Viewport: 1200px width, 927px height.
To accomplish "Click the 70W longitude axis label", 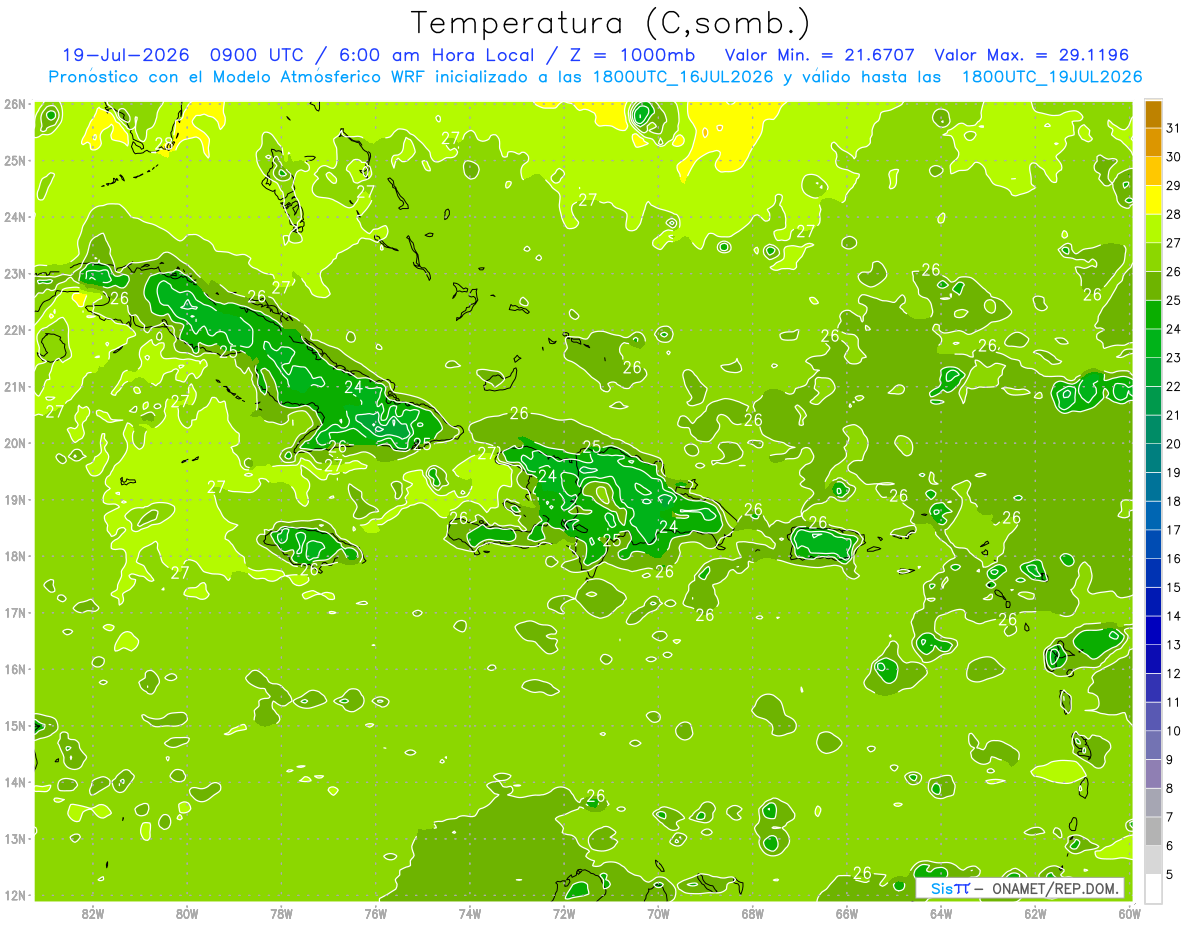I will click(658, 913).
